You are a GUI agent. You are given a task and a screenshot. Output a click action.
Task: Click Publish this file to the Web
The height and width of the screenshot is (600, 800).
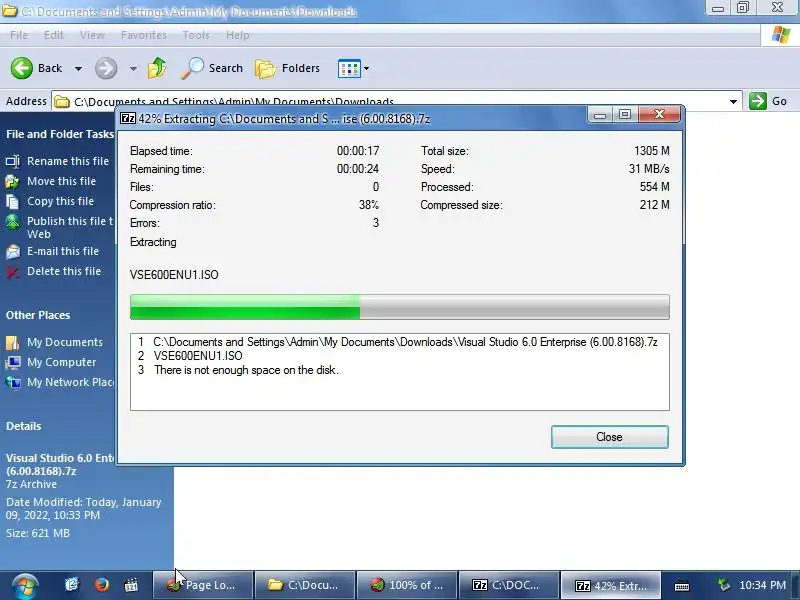click(70, 228)
